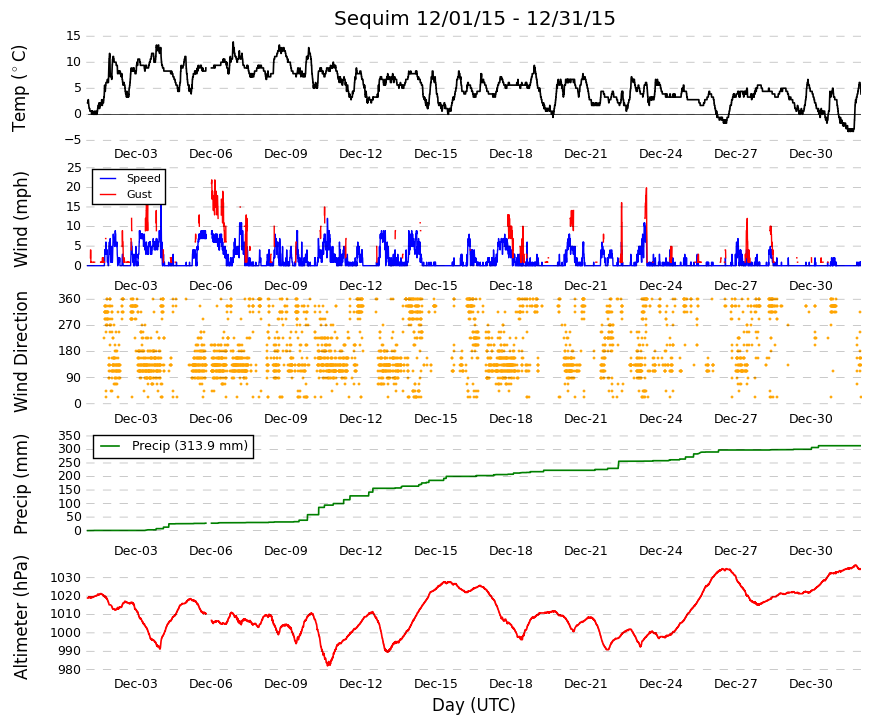This screenshot has height=725, width=871.
Task: Click the 1030 tick on altimeter axis
Action: tap(66, 578)
